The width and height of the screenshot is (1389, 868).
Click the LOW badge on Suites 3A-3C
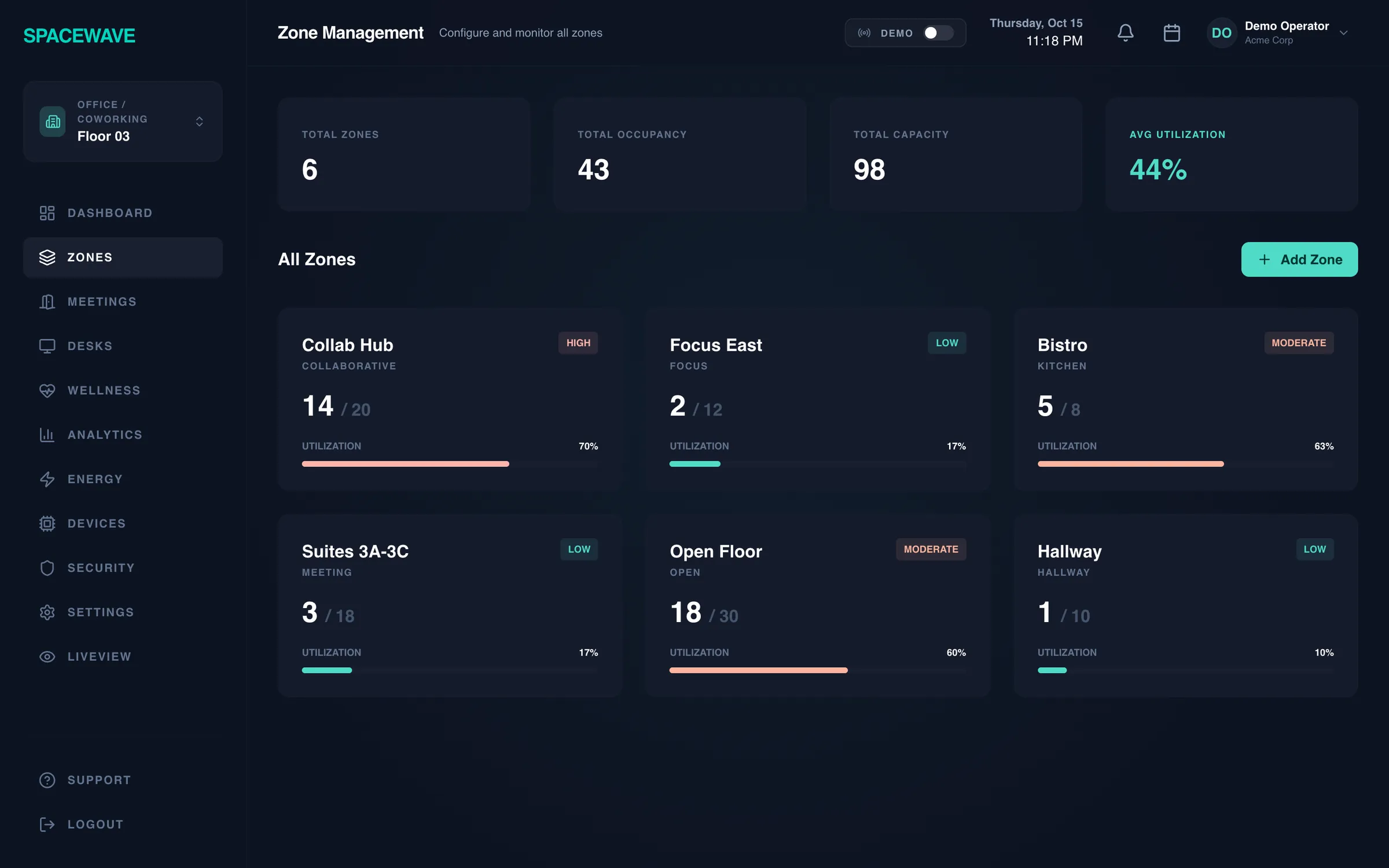pyautogui.click(x=579, y=549)
